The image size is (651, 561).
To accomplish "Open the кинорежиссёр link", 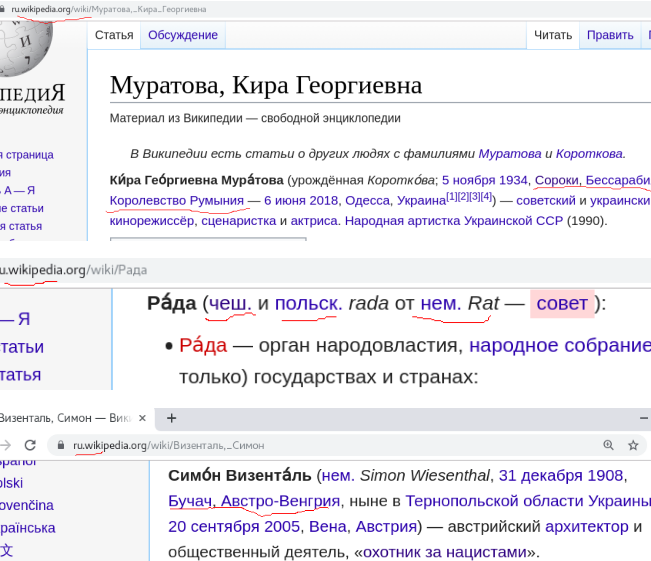I will click(x=152, y=220).
